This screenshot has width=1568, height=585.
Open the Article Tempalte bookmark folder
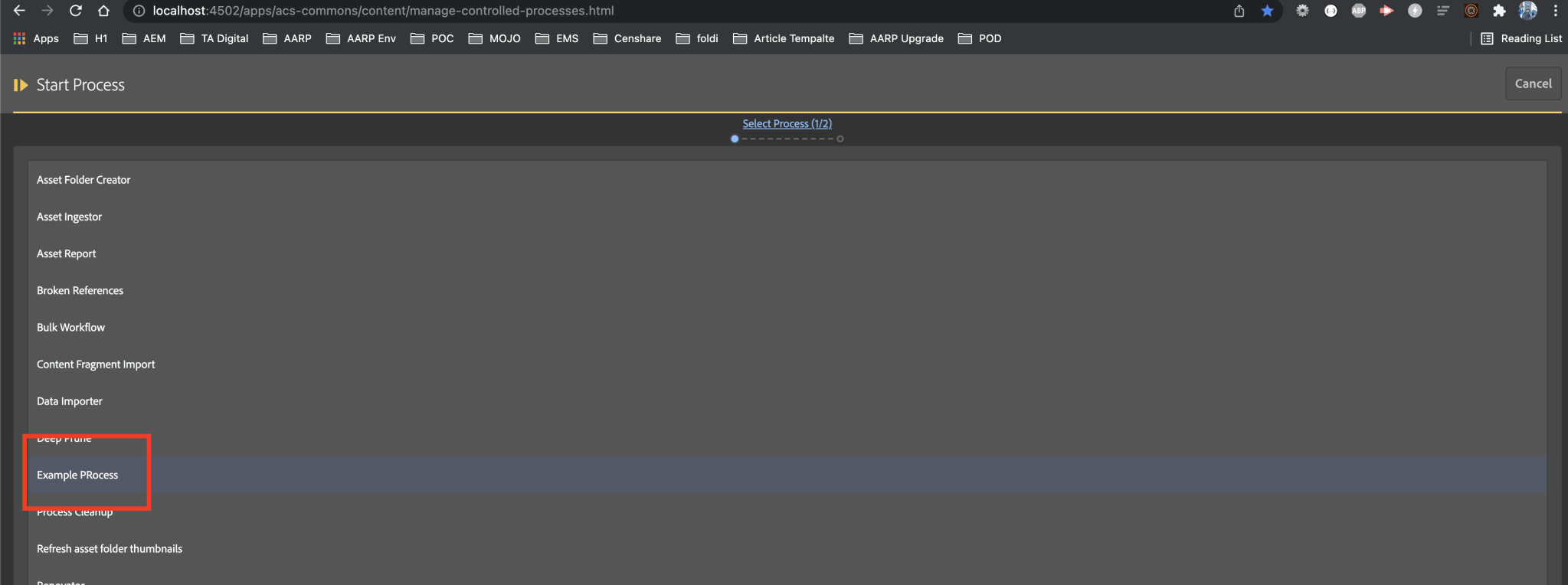[784, 38]
